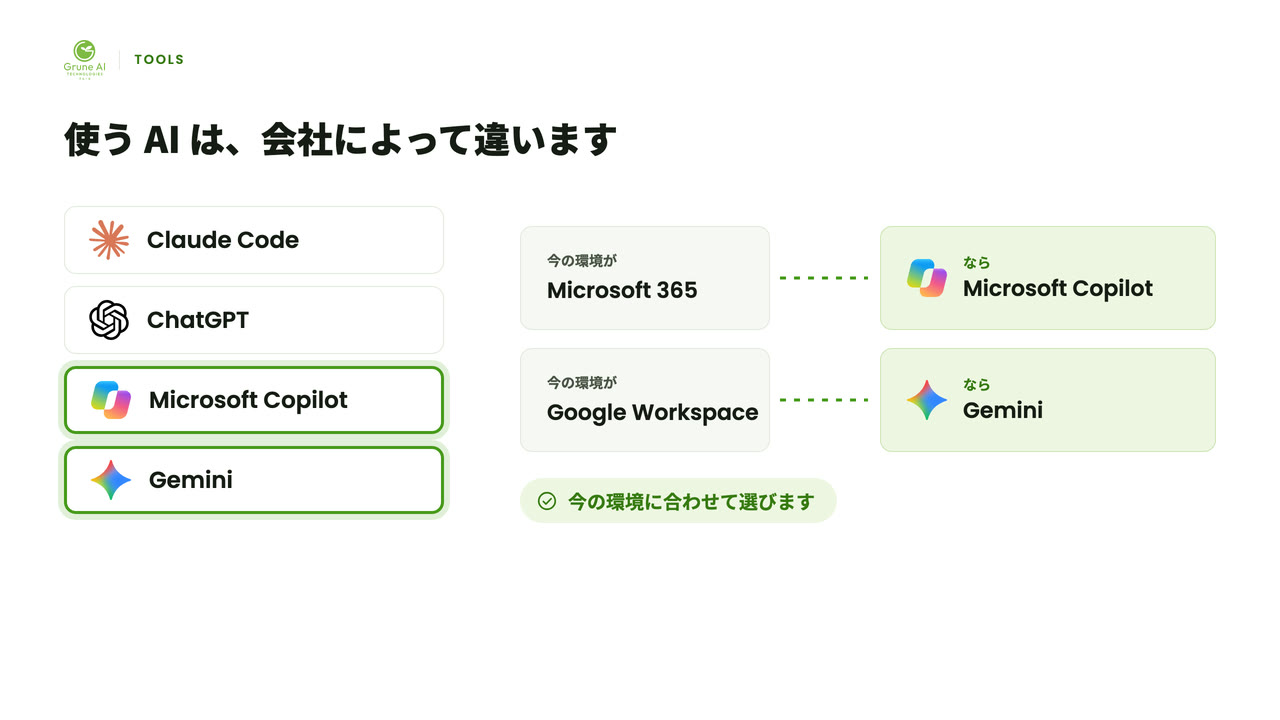Click the dotted line between Microsoft 365 and Copilot
The image size is (1280, 720).
click(x=825, y=278)
